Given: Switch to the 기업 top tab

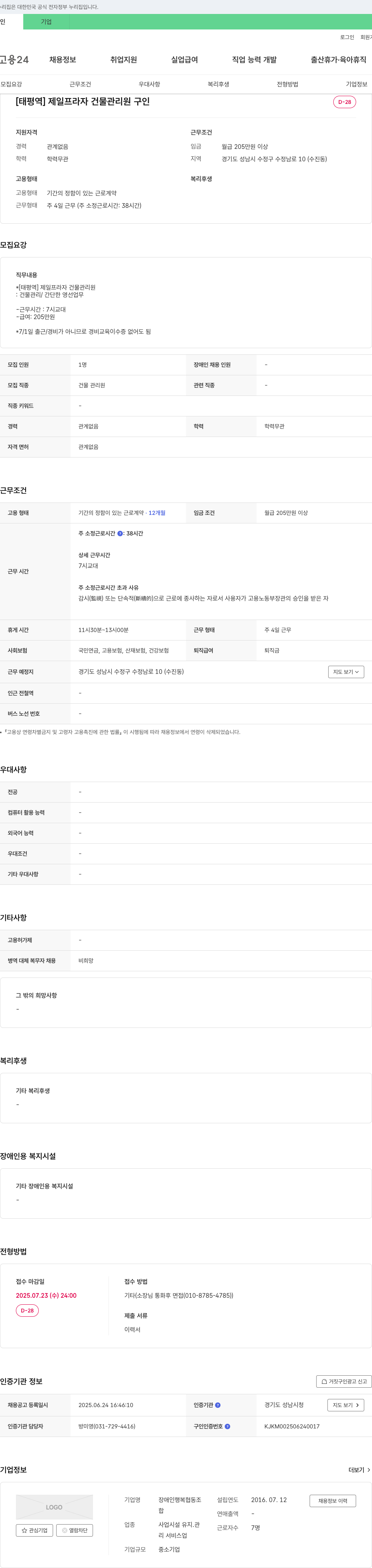Looking at the screenshot, I should coord(46,22).
